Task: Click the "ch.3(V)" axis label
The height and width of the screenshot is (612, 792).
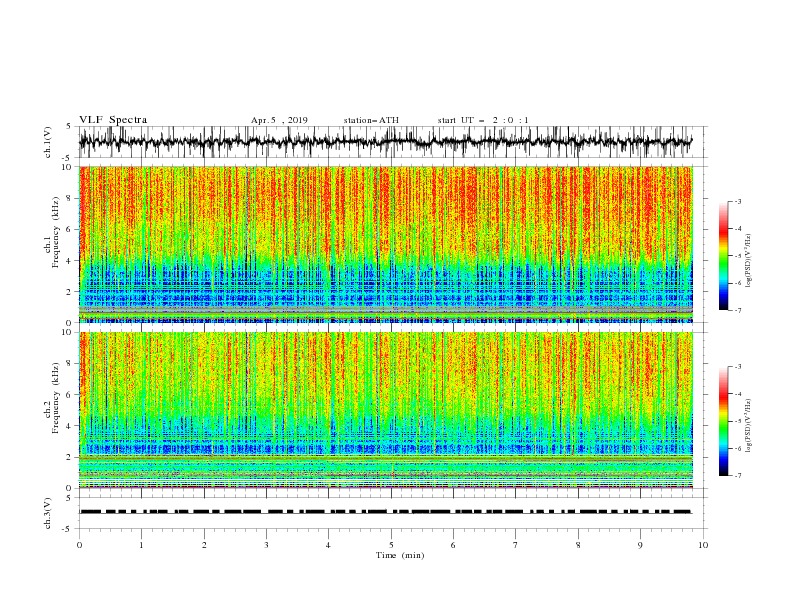Action: 48,513
